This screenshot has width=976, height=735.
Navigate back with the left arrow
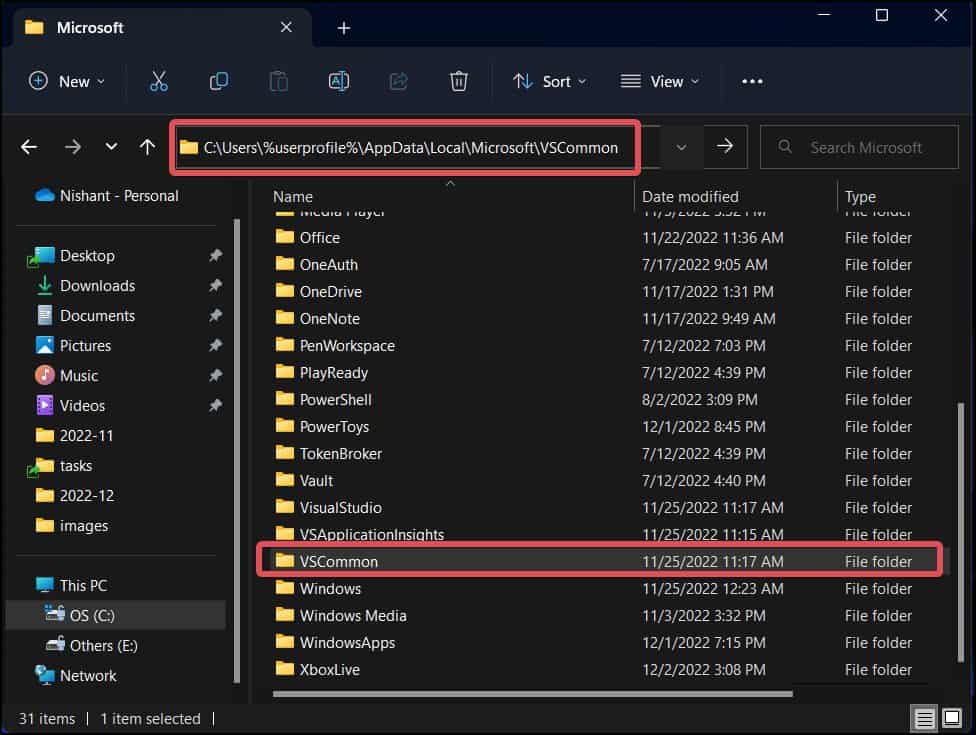[x=29, y=147]
